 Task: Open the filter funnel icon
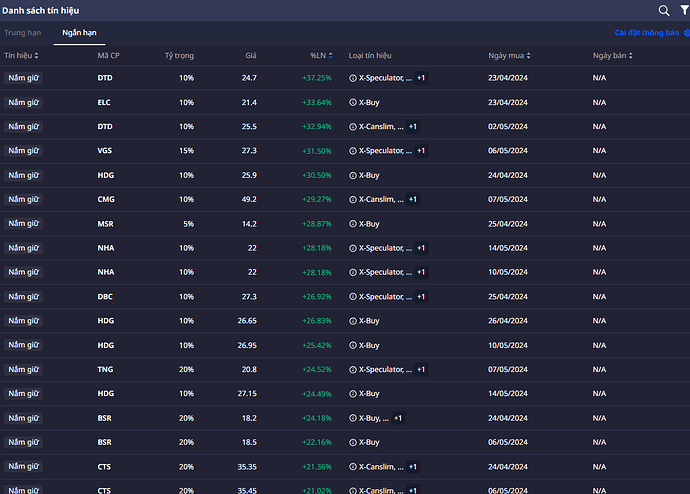point(685,10)
